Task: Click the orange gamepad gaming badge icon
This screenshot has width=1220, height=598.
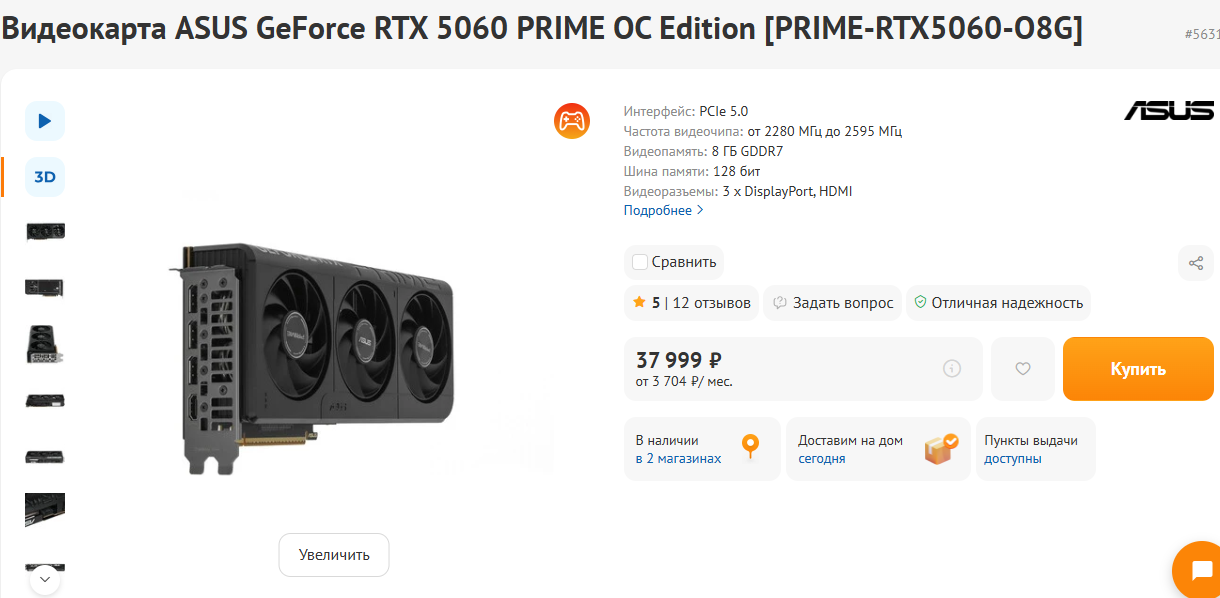Action: (x=572, y=121)
